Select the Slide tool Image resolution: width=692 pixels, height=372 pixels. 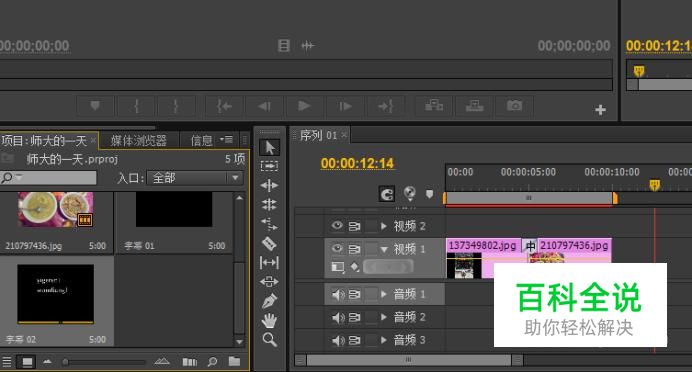click(x=269, y=282)
